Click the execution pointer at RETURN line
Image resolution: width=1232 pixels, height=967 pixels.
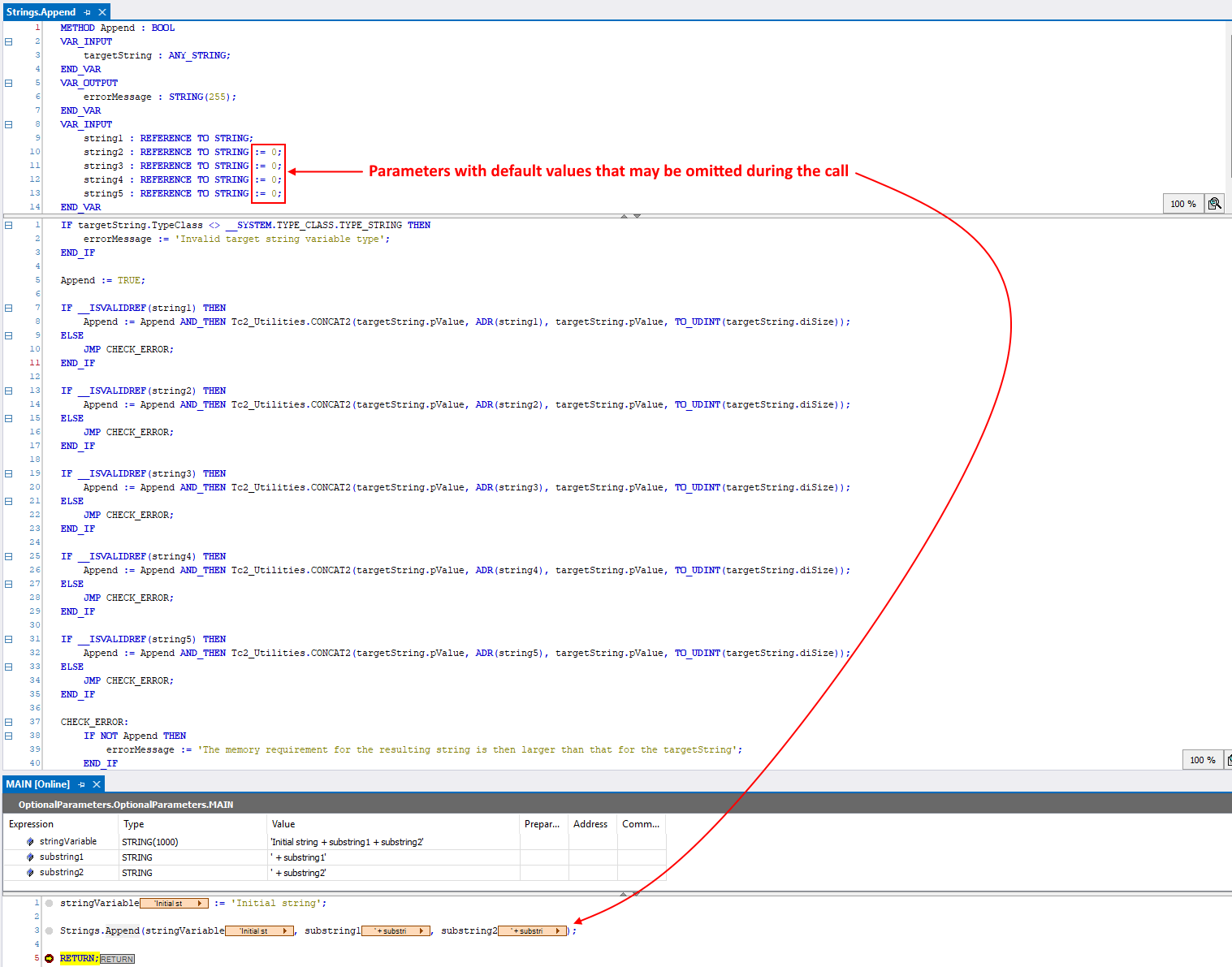point(50,958)
